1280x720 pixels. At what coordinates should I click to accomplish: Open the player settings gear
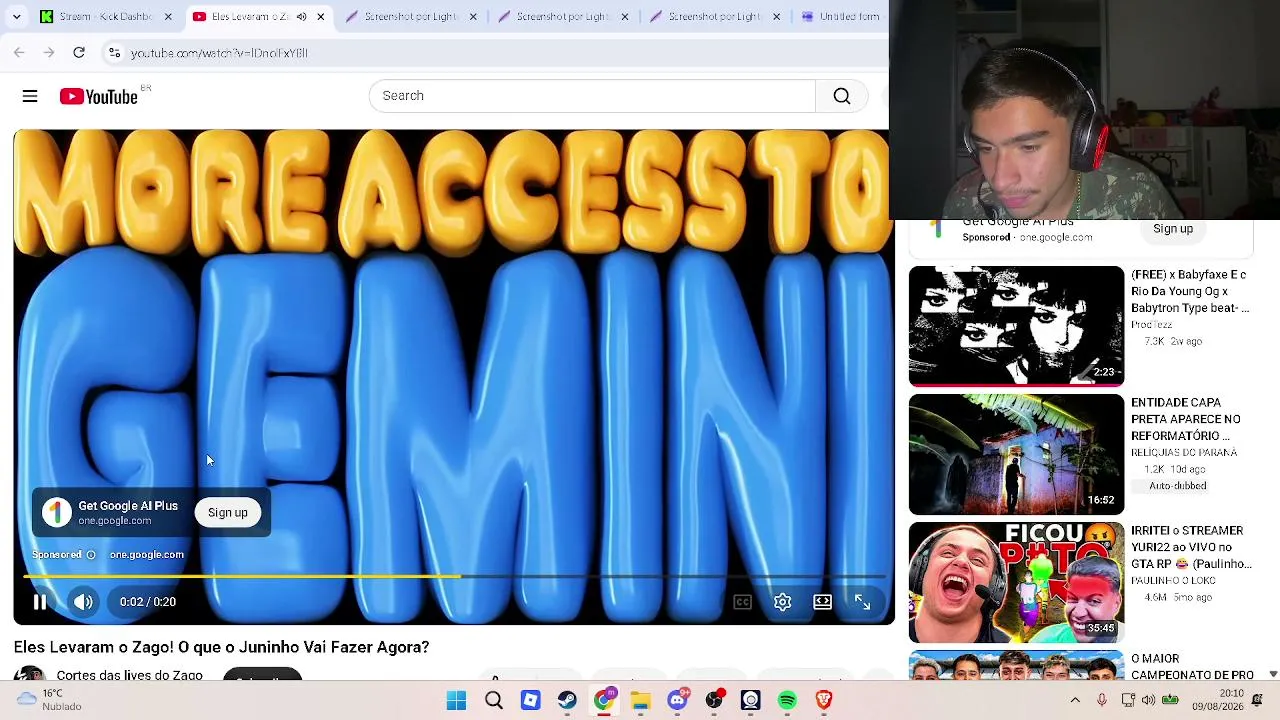coord(782,602)
